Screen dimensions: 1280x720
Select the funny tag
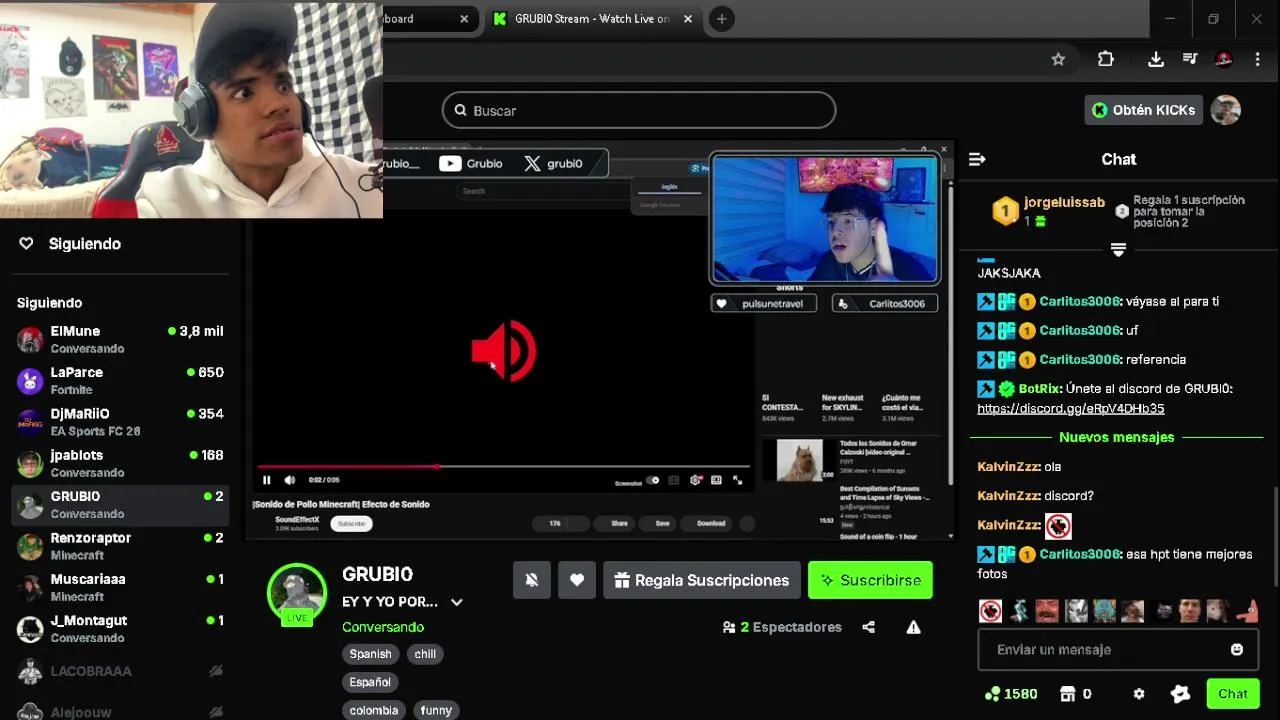point(436,710)
